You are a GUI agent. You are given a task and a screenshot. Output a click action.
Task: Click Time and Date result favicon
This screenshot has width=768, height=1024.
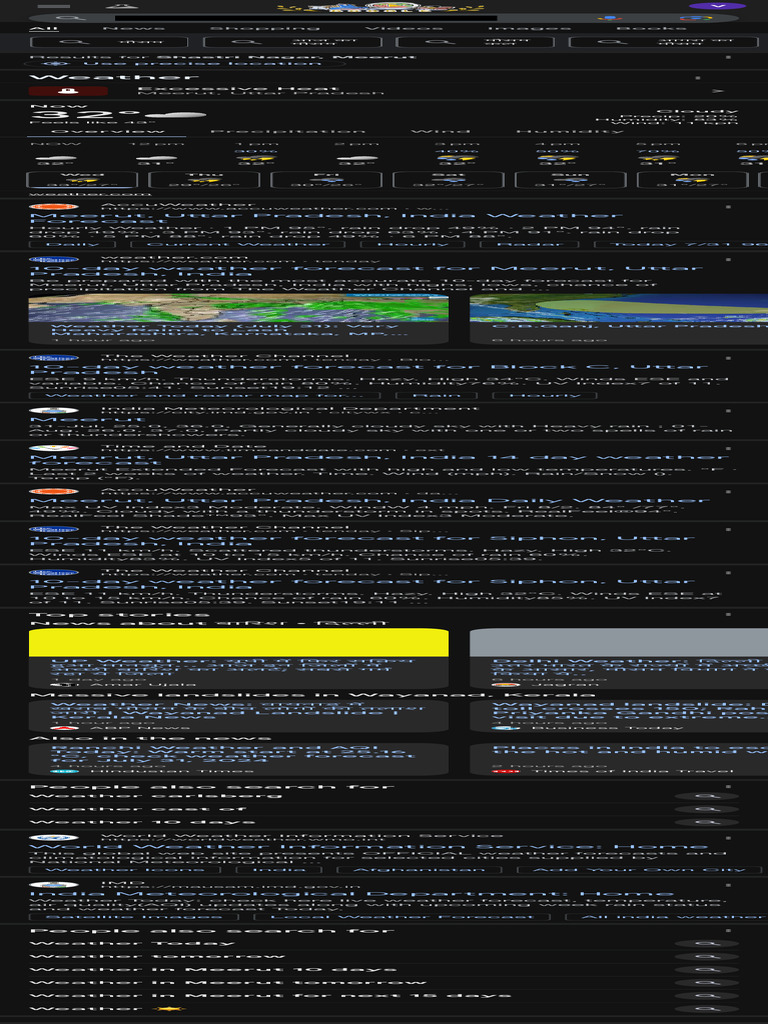54,449
